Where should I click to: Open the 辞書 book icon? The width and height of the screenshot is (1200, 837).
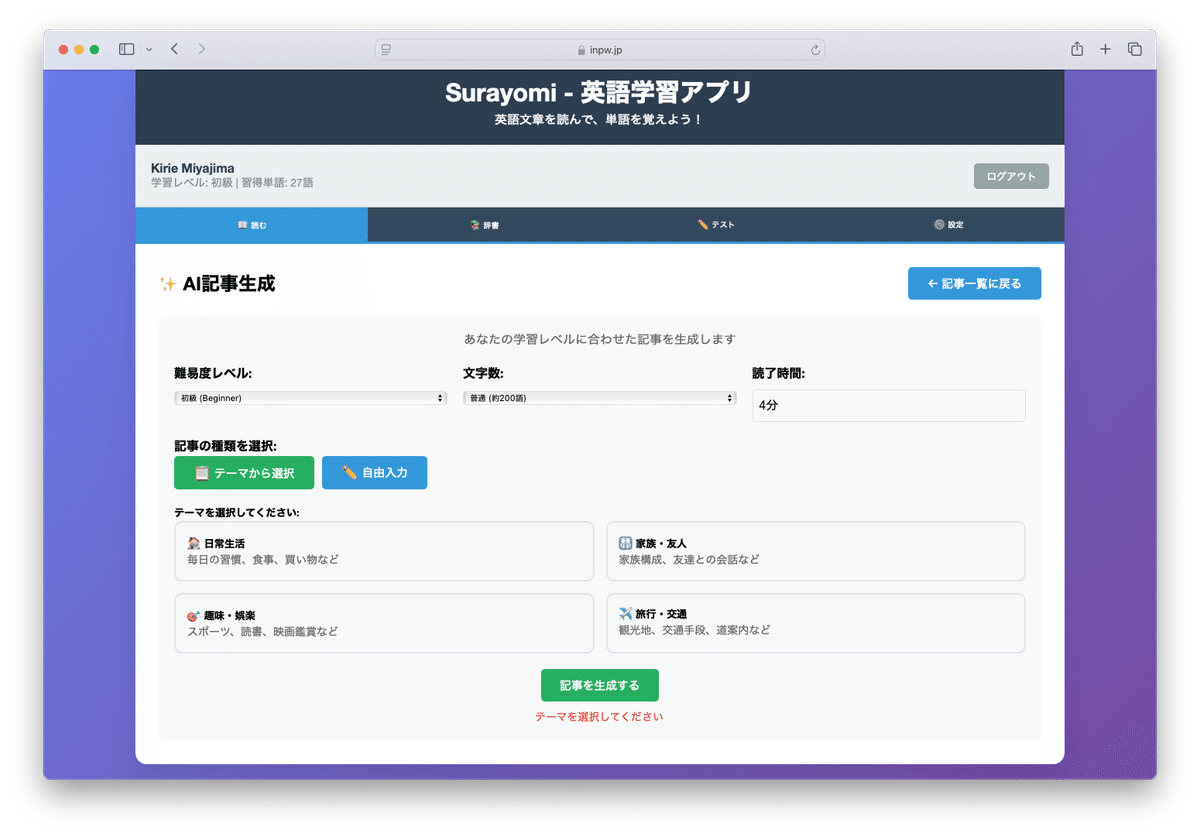pyautogui.click(x=472, y=224)
